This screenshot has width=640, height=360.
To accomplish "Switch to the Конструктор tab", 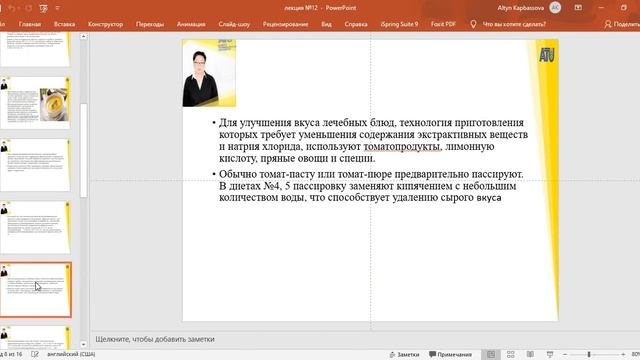I will (x=105, y=24).
